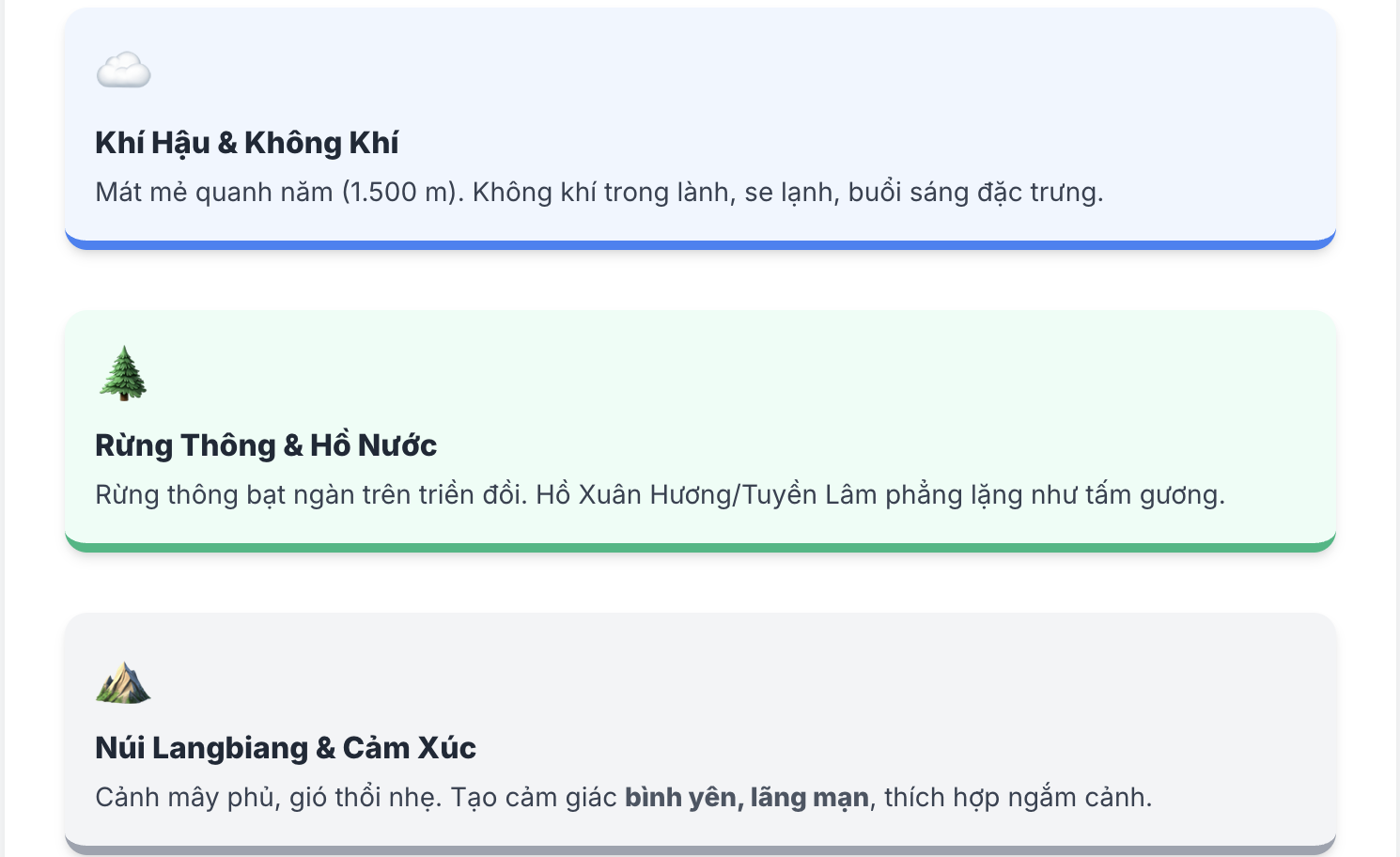The width and height of the screenshot is (1400, 857).
Task: Click the green bottom border of pine forest card
Action: (700, 548)
